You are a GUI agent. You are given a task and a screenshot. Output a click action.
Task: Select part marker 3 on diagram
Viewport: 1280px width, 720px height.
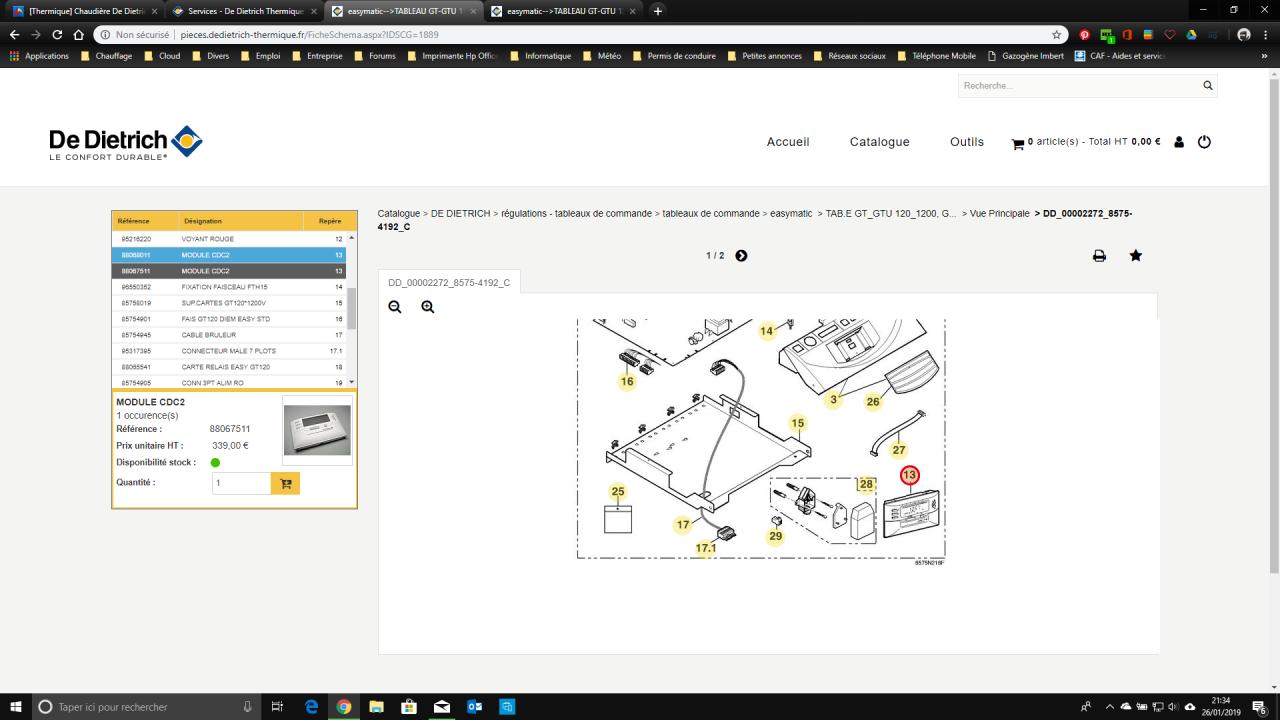pyautogui.click(x=834, y=400)
